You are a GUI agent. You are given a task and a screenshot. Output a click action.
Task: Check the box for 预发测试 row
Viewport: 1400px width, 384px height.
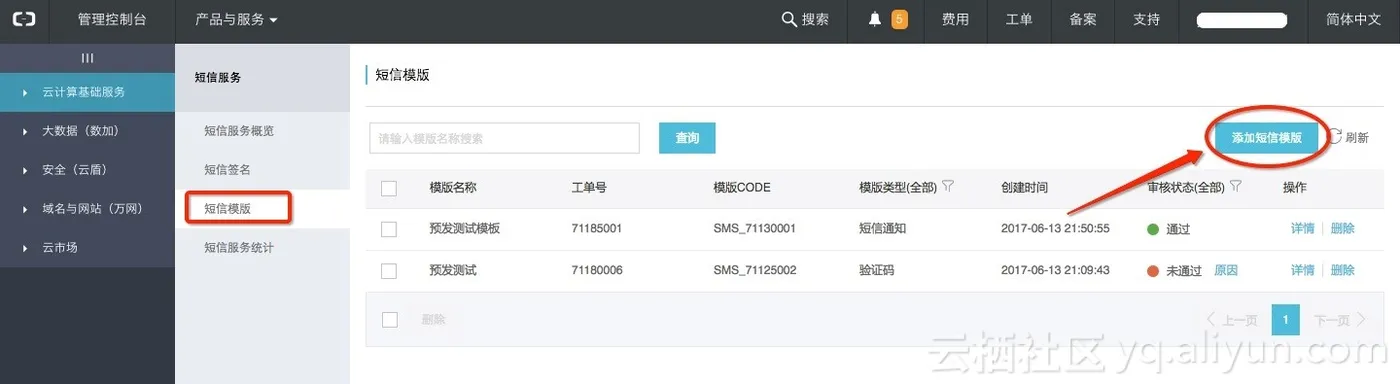(x=389, y=271)
